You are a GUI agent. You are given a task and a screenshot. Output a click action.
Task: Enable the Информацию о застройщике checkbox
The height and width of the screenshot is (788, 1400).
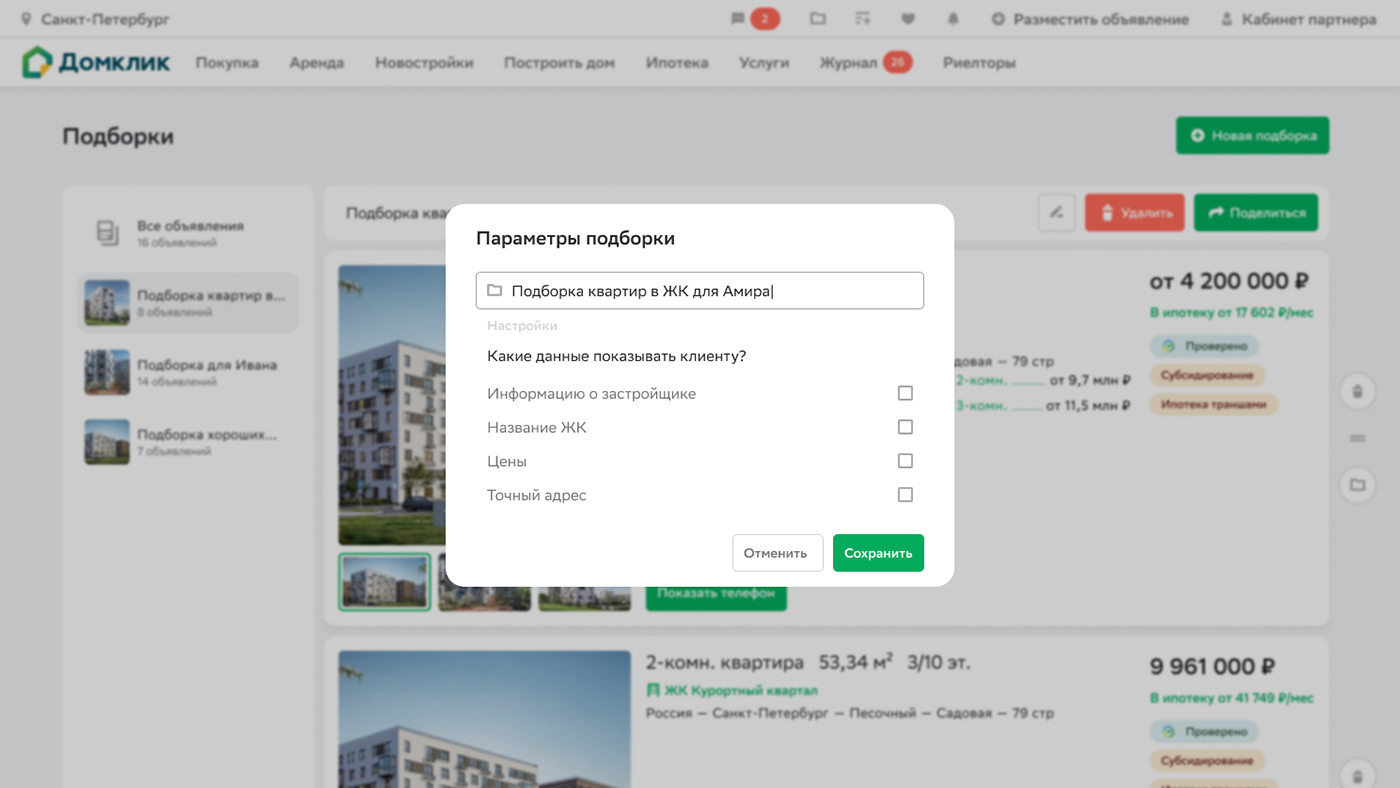coord(905,393)
